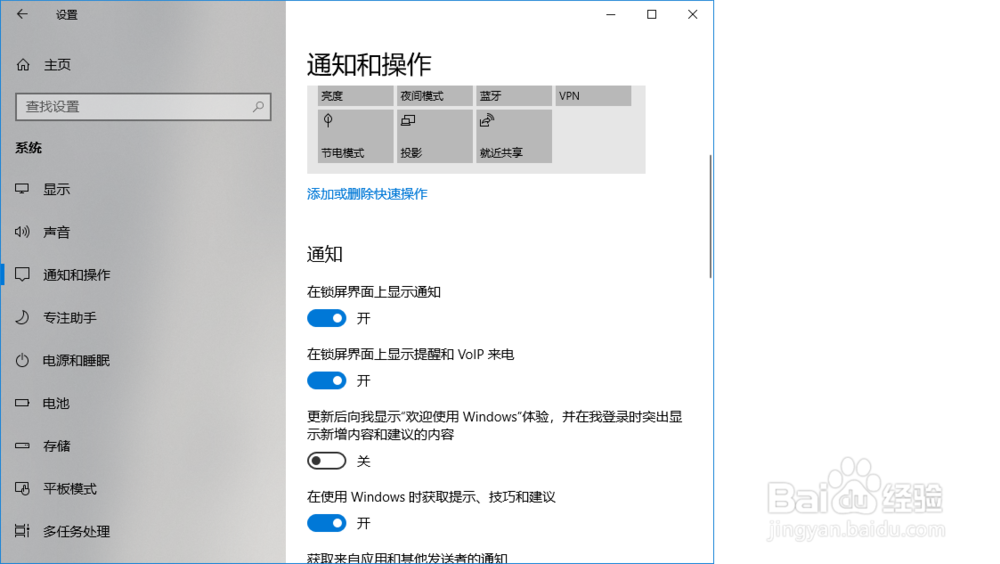The image size is (1000, 564).
Task: Click the 平板模式 tablet icon
Action: coord(22,489)
